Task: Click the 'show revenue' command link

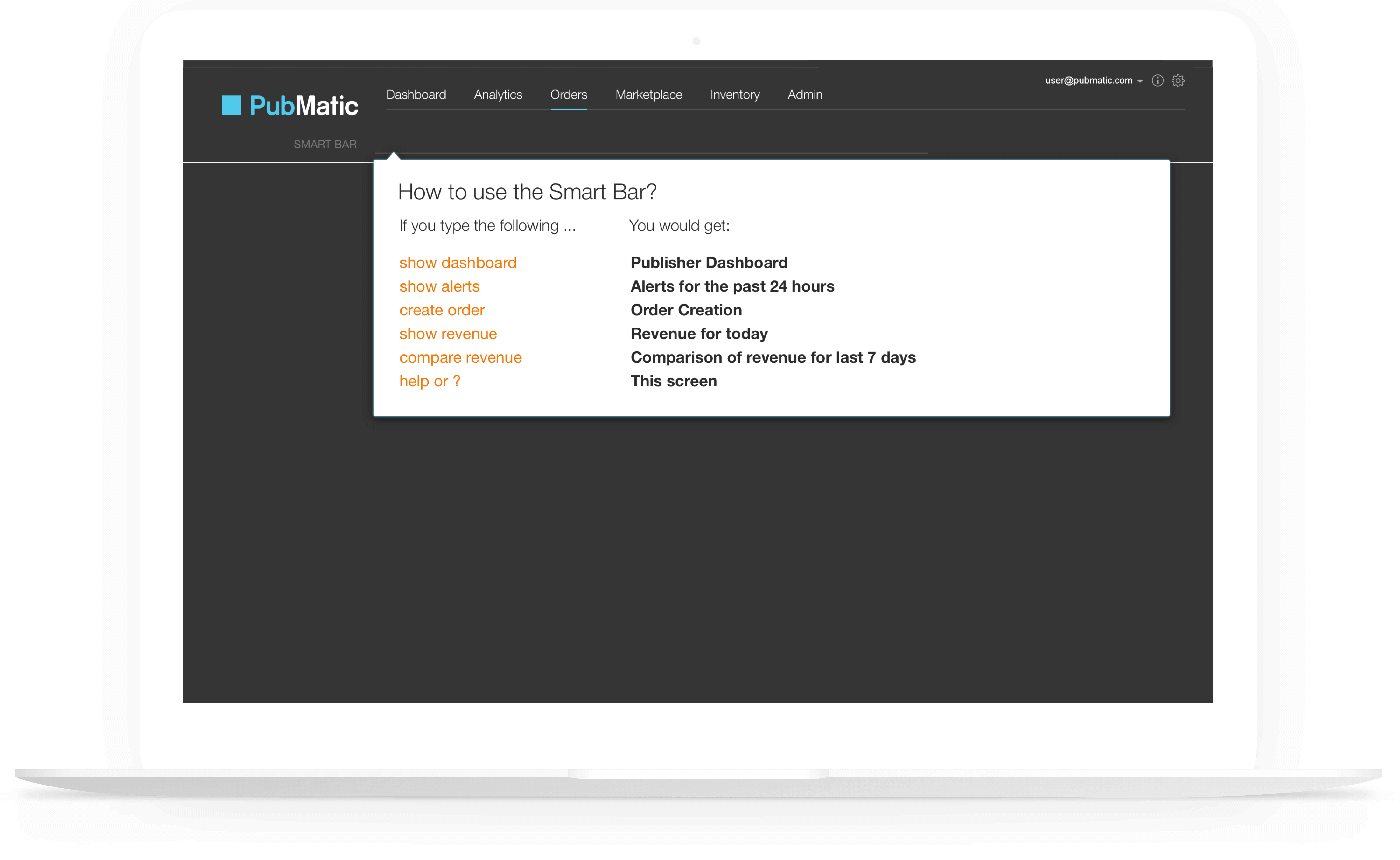Action: click(447, 334)
